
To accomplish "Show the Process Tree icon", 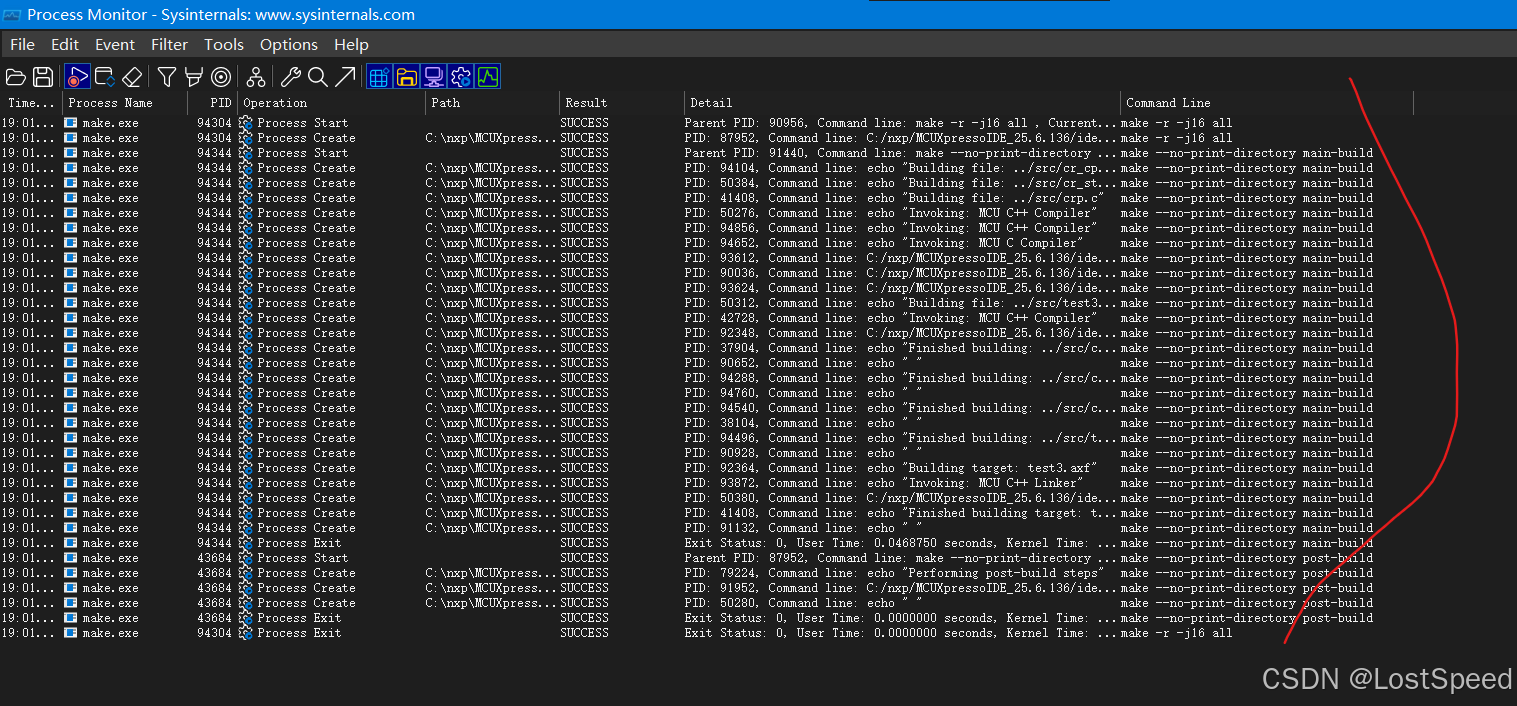I will pos(256,77).
